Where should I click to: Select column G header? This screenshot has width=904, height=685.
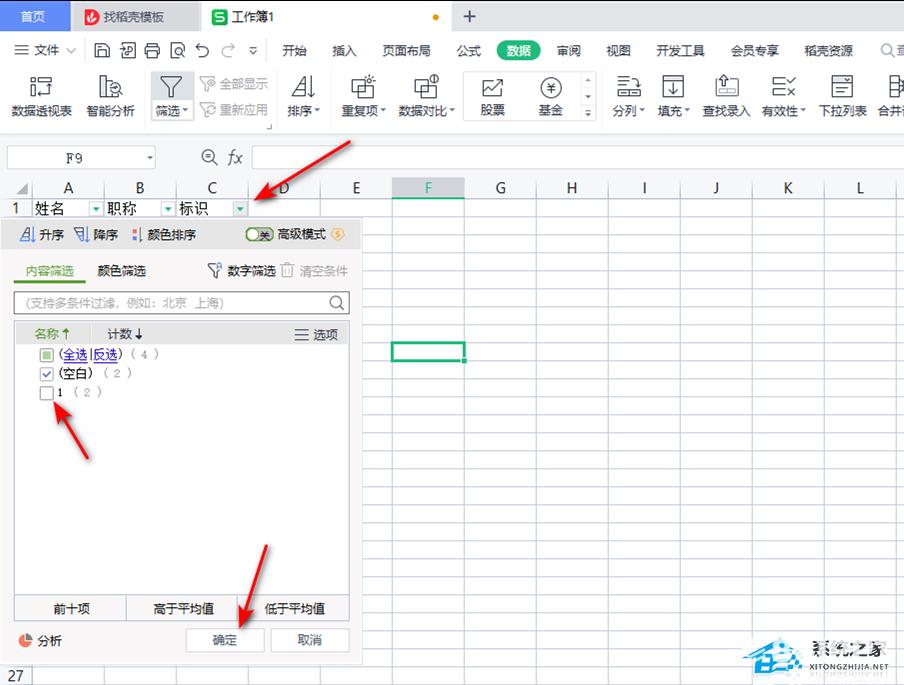500,188
